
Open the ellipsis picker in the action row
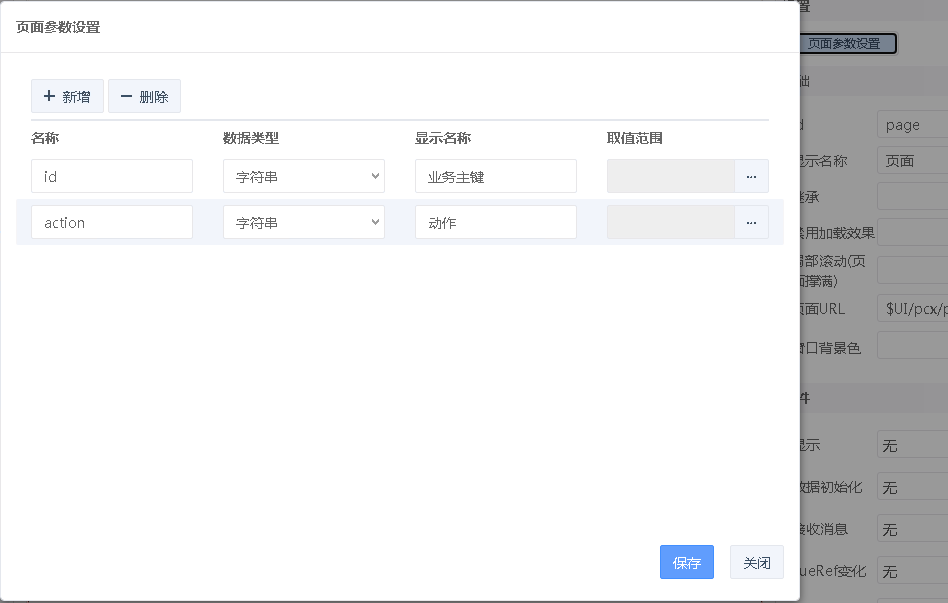pos(751,222)
